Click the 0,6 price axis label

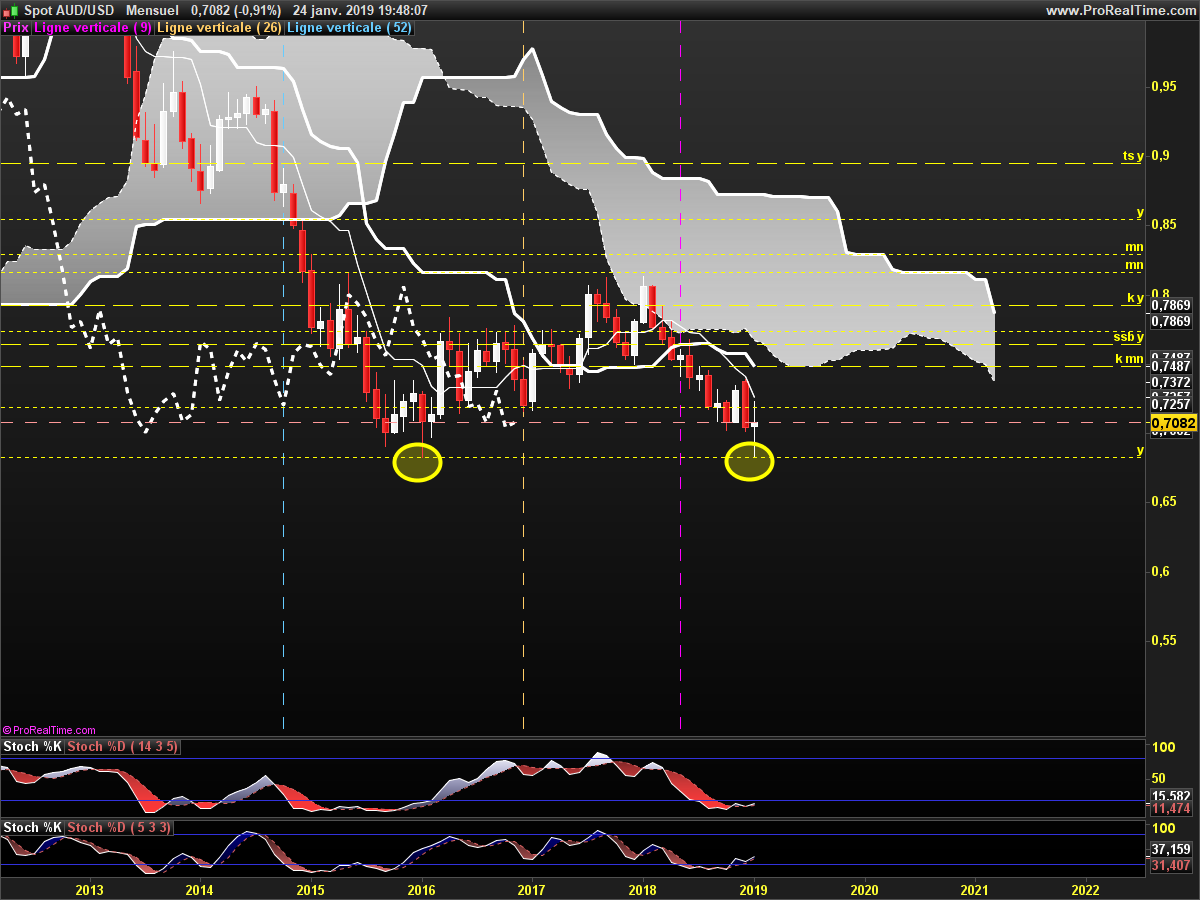coord(1160,571)
